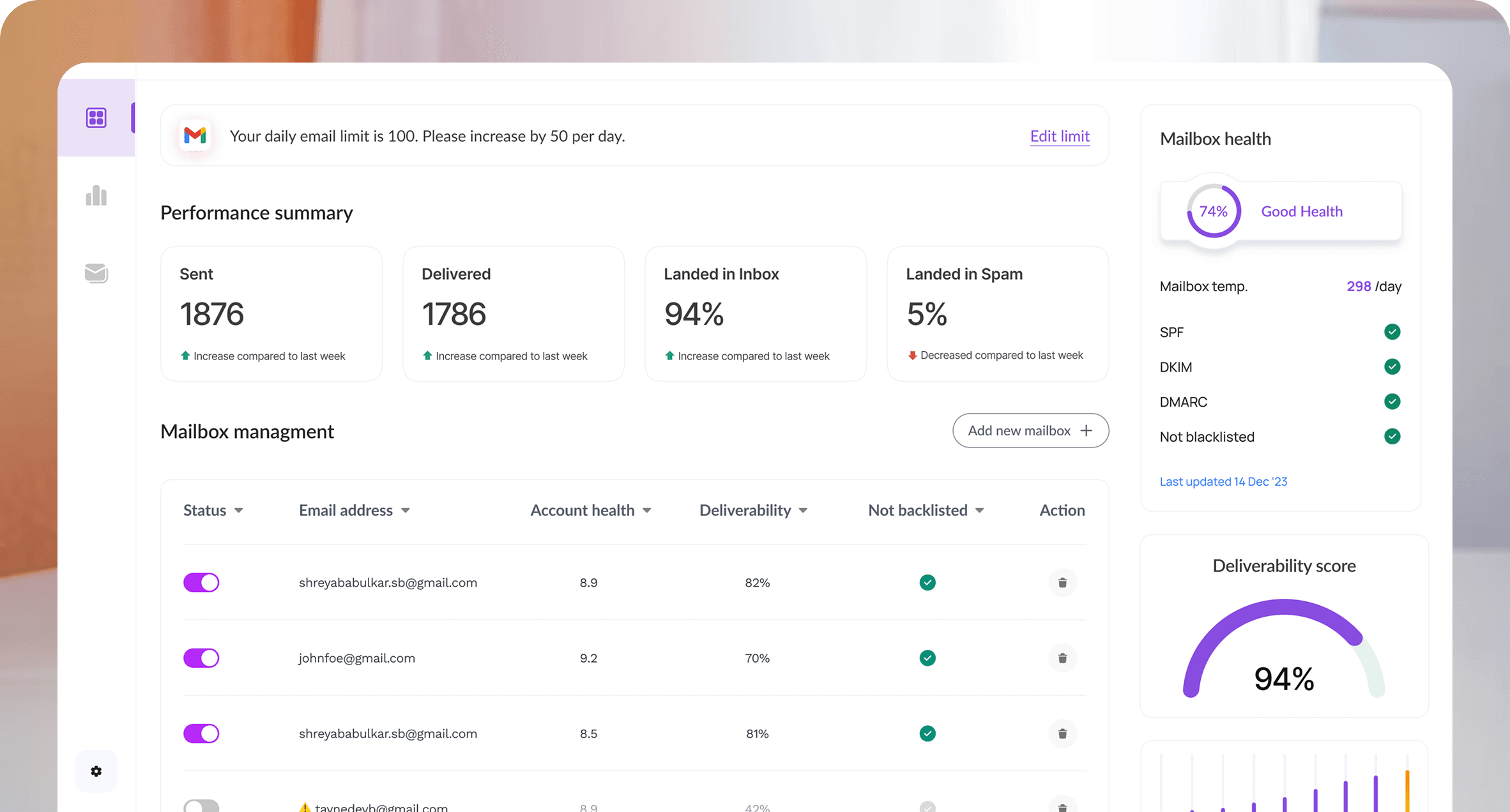
Task: Delete the mailbox with 82% deliverability
Action: 1063,582
